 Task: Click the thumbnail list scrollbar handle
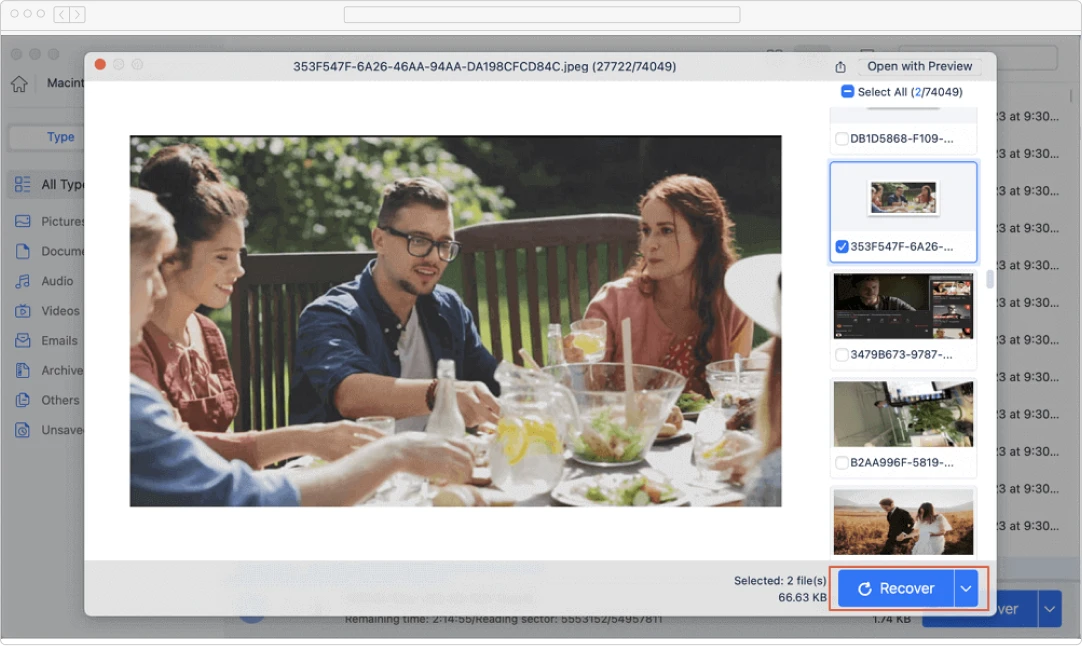click(990, 280)
